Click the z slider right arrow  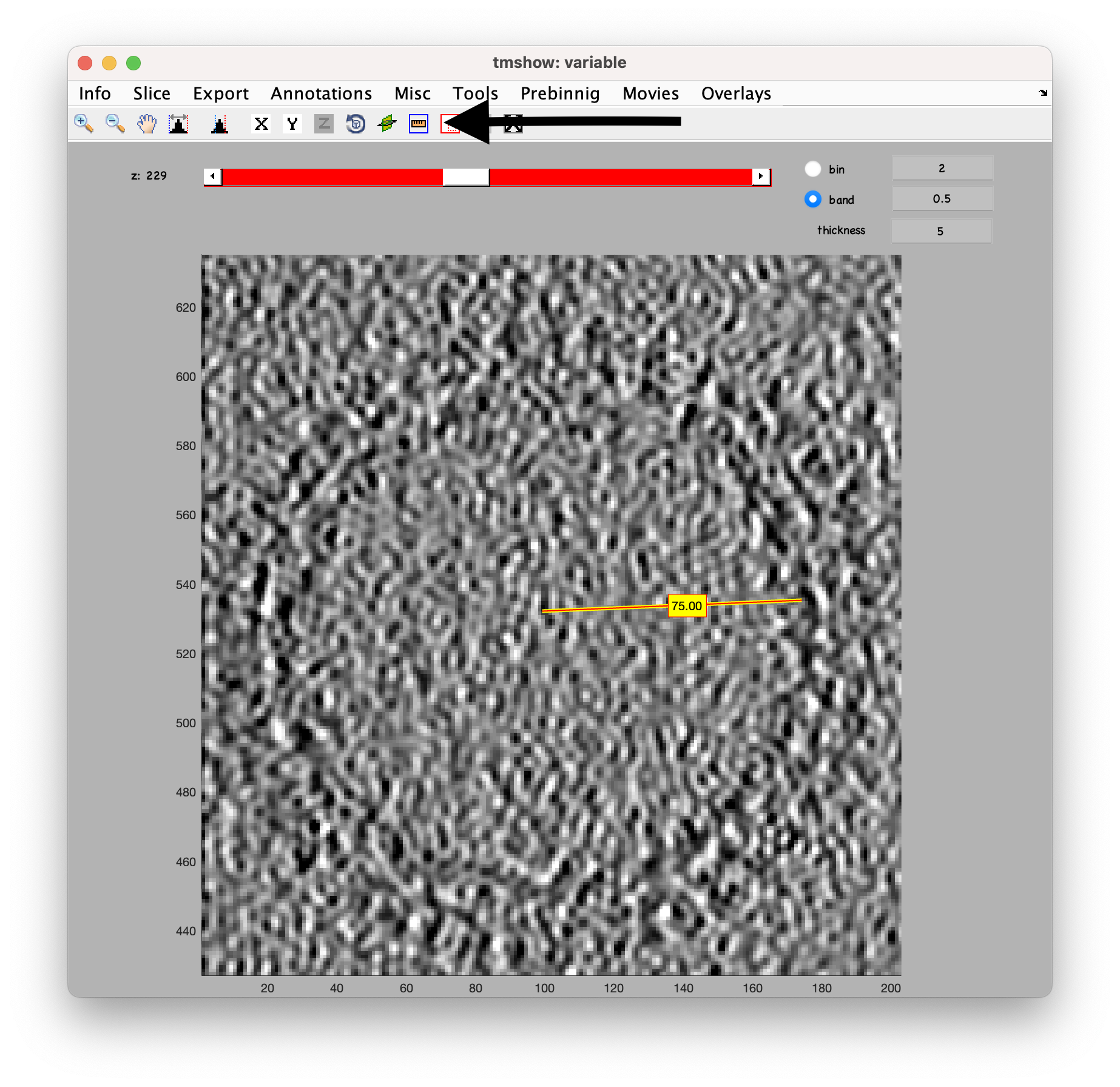tap(761, 177)
